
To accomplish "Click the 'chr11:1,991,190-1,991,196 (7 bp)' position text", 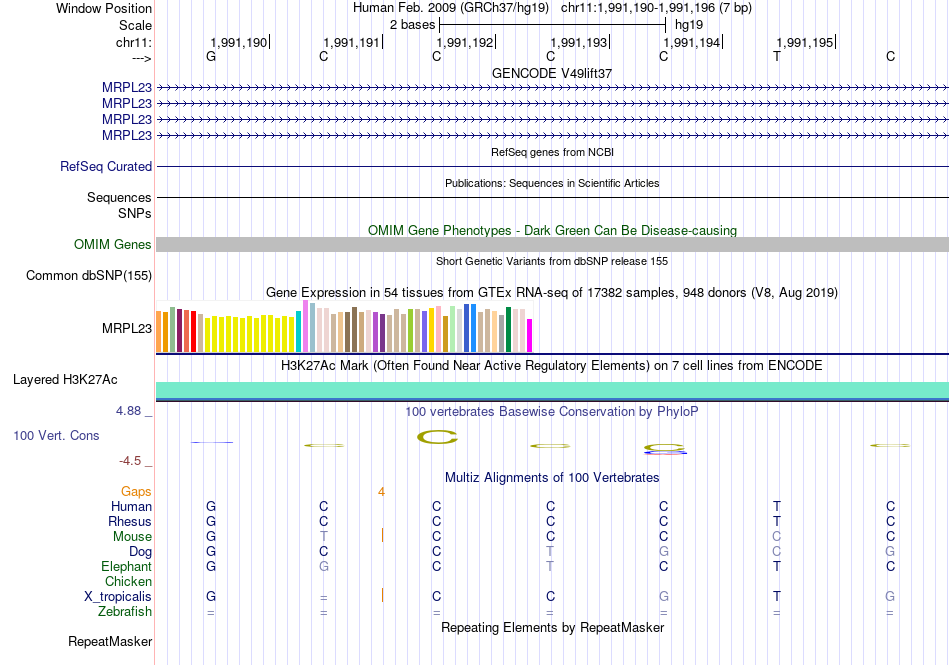I will (656, 8).
